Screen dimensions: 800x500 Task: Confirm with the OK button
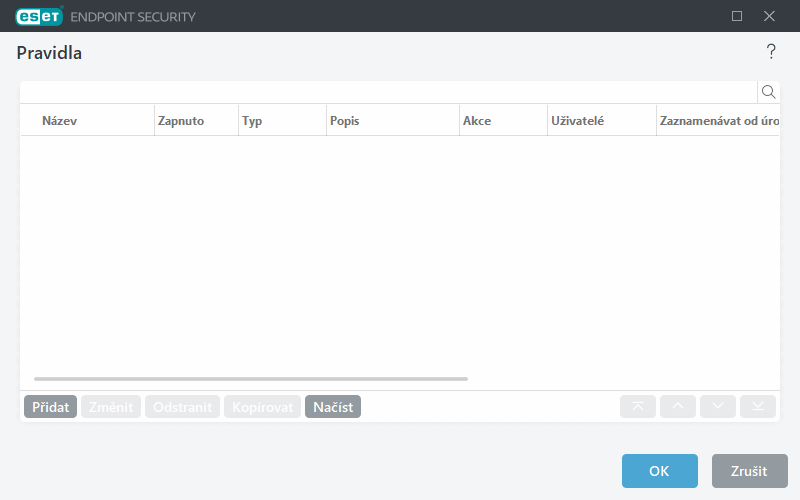pos(659,471)
